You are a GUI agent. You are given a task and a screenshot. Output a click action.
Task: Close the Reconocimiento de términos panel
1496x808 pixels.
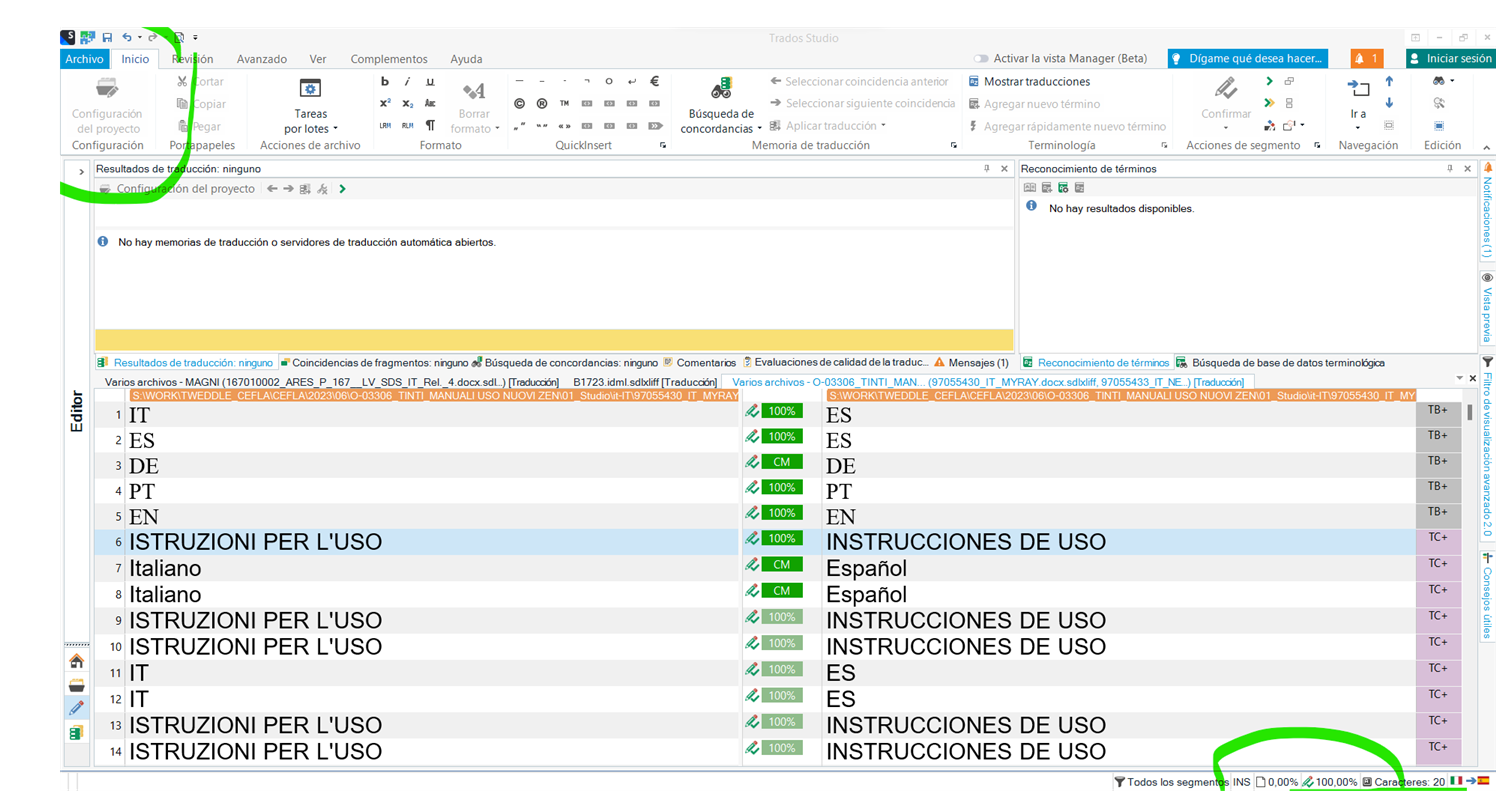1468,169
